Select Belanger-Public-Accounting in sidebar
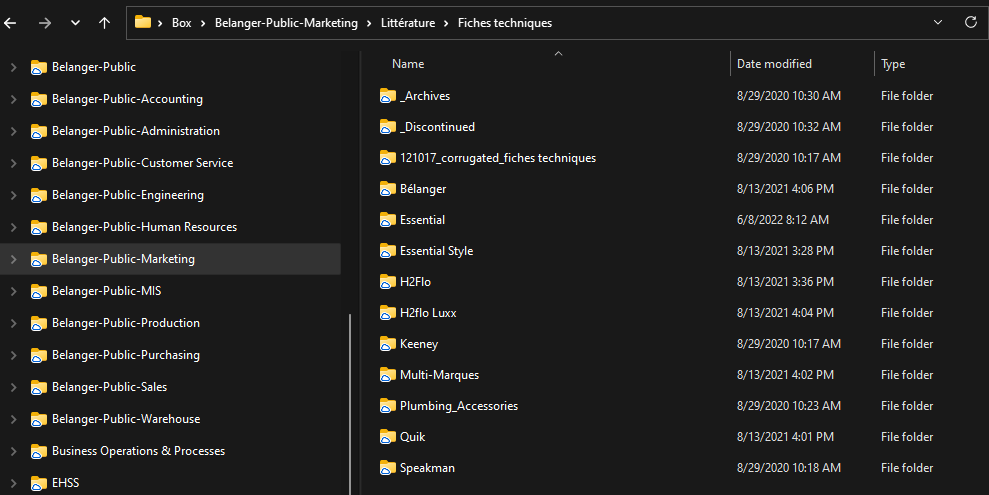This screenshot has width=989, height=495. [127, 99]
